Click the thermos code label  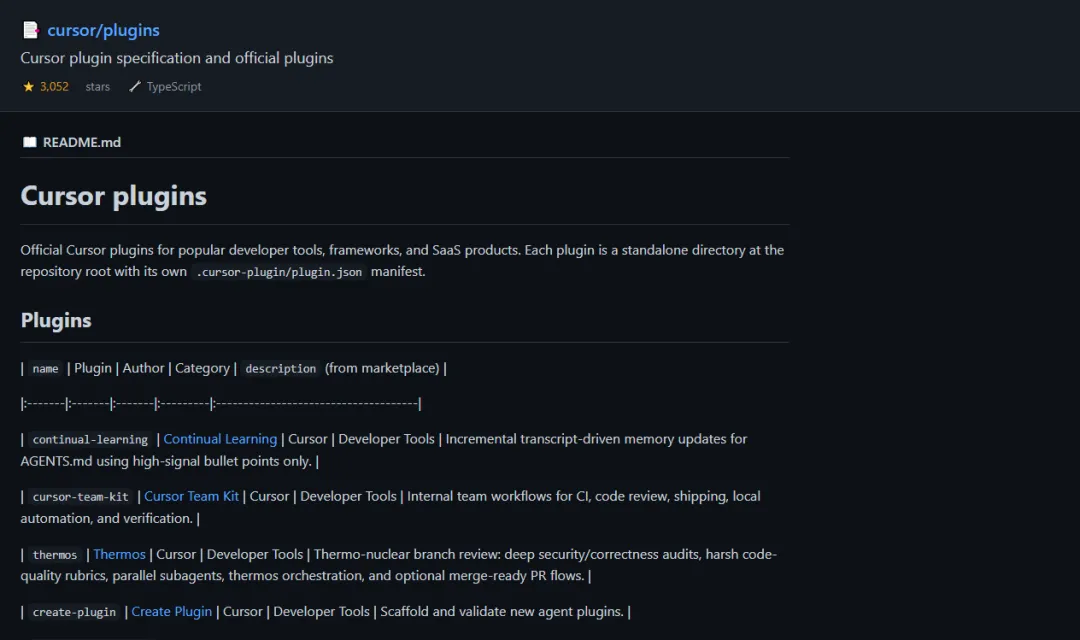tap(55, 555)
